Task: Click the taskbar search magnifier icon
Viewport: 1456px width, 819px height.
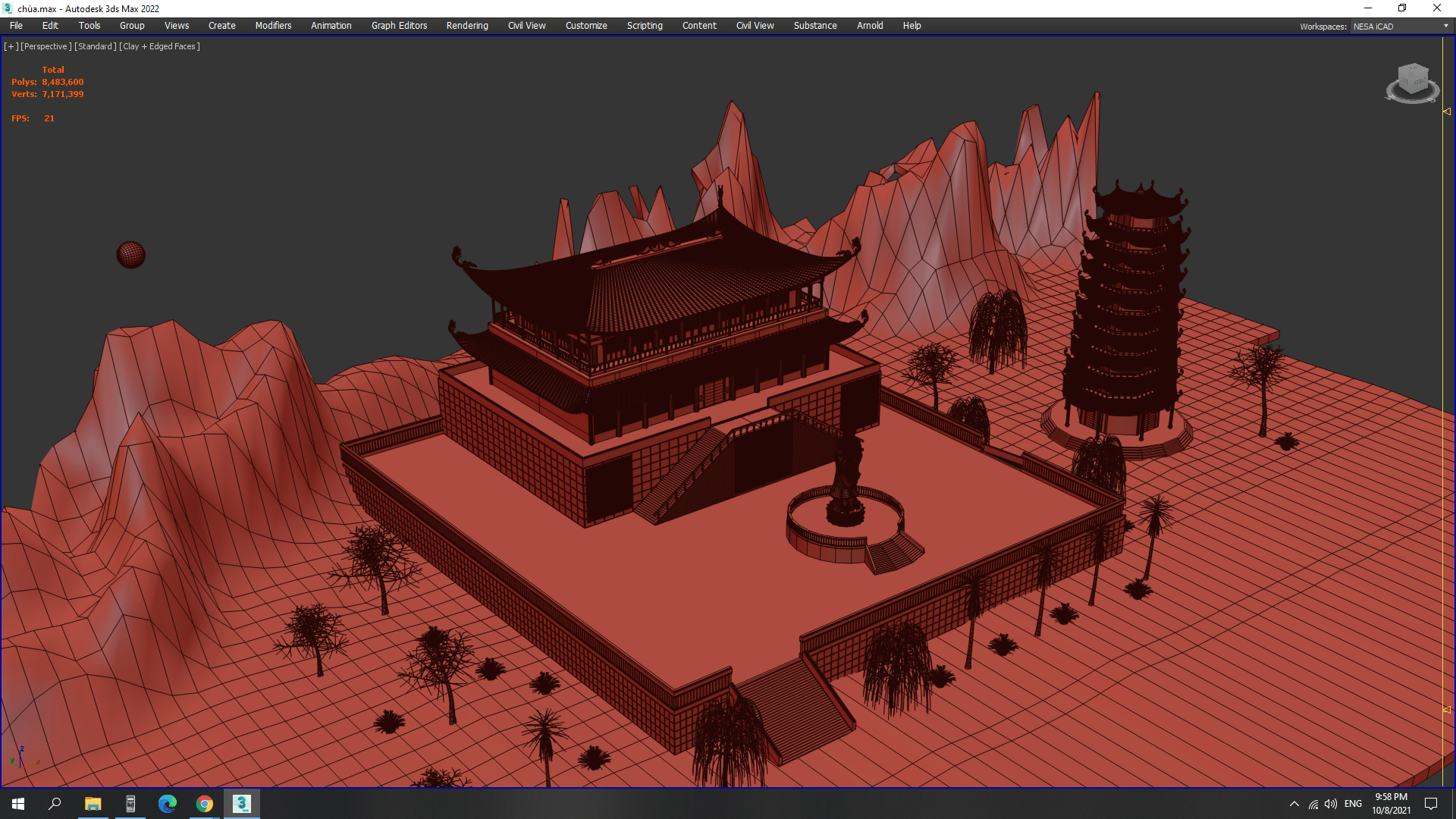Action: (x=55, y=804)
